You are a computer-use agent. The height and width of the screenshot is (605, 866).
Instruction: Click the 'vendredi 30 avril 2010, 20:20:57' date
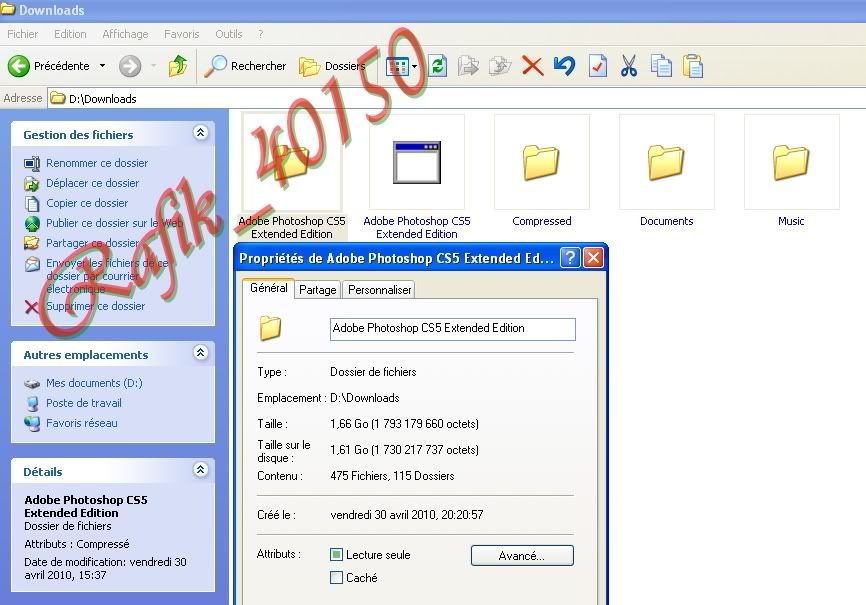406,515
